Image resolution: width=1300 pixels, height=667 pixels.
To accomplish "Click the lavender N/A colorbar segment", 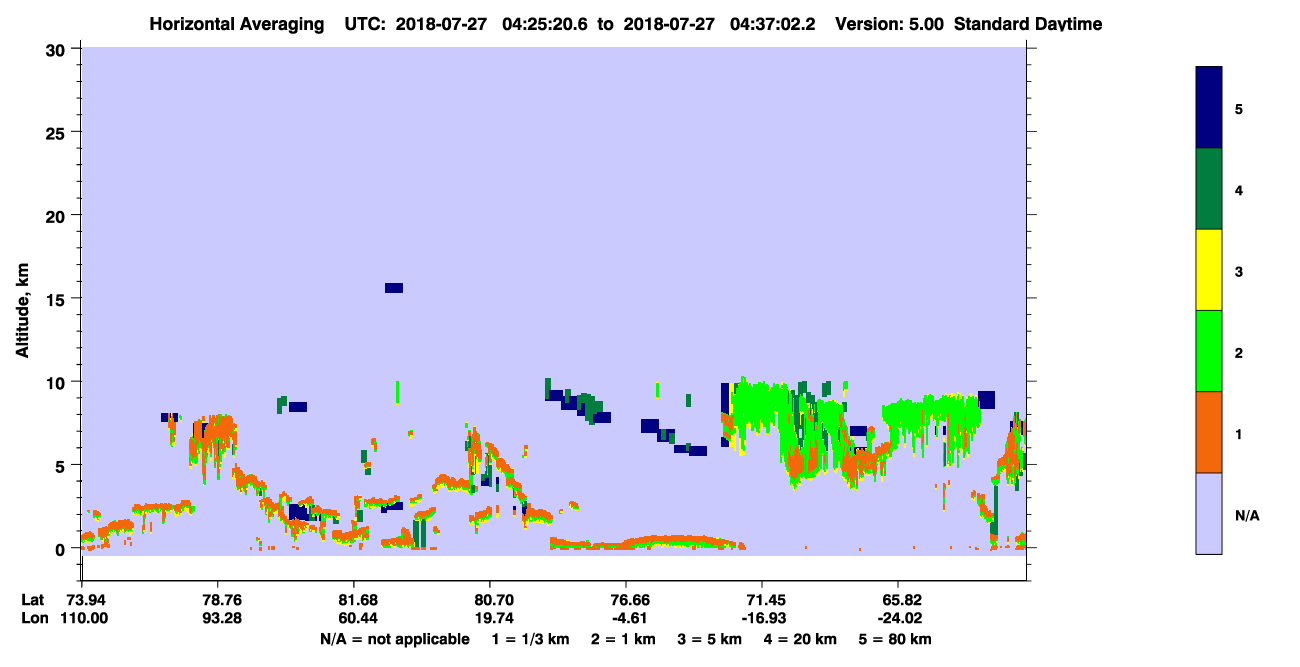I will pos(1209,513).
